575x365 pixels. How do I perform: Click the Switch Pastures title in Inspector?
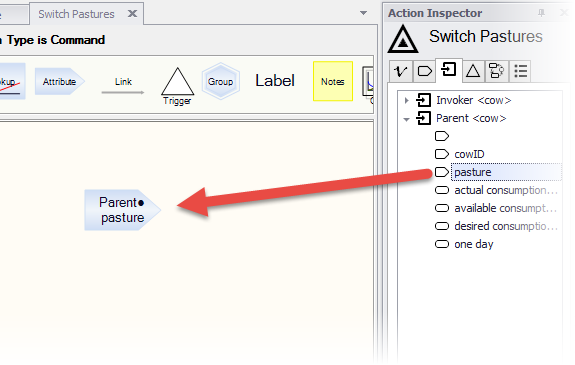[486, 36]
